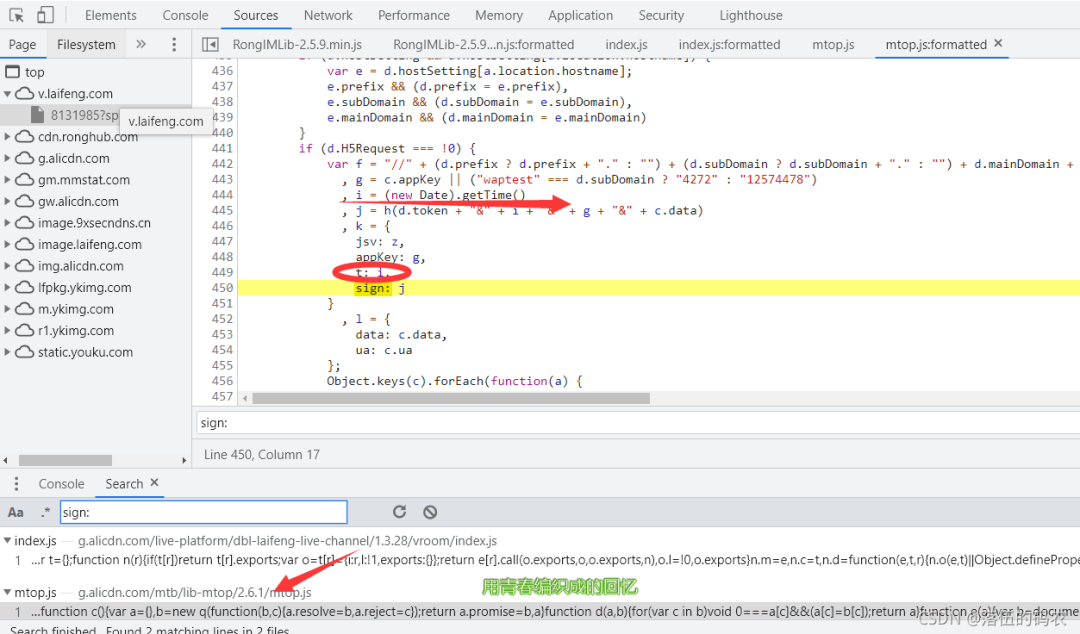Show more navigator tabs chevron

pos(141,44)
